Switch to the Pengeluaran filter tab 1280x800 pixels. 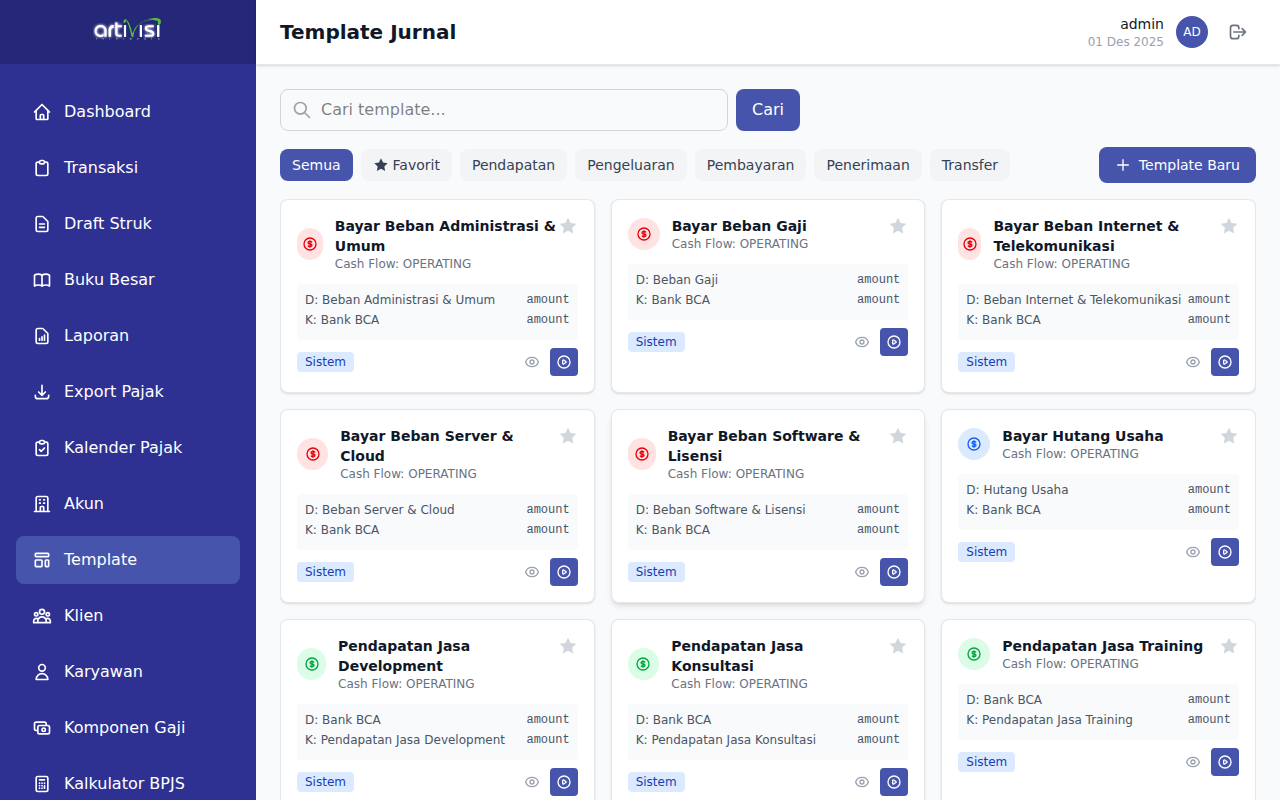(630, 165)
